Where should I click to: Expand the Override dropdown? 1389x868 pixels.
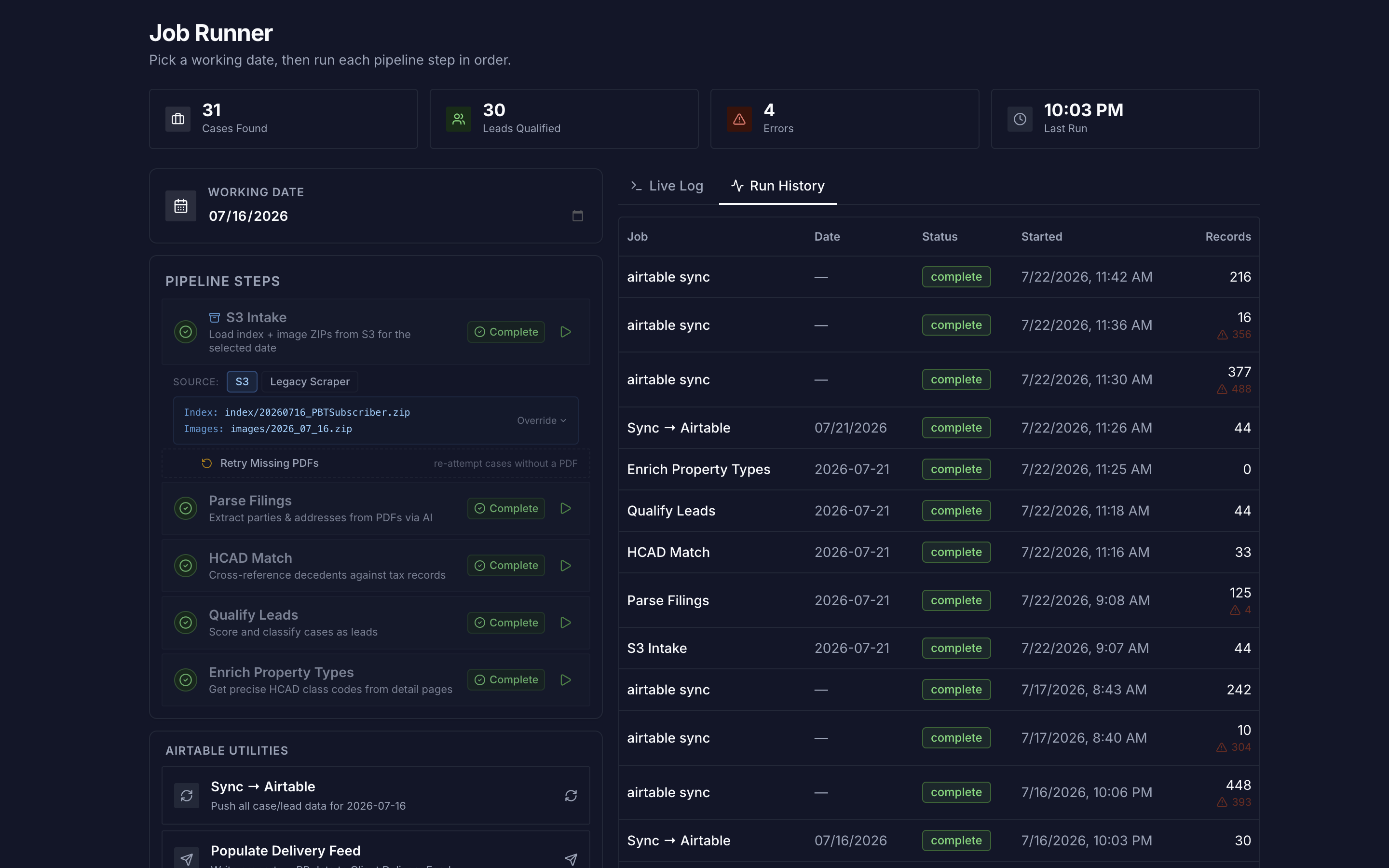click(x=541, y=421)
